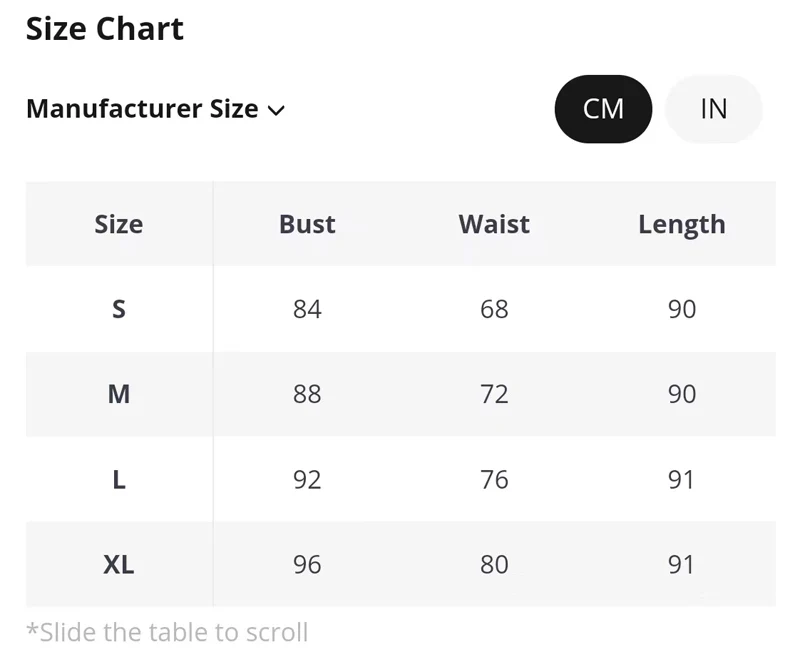Click the XL waist value 80
The width and height of the screenshot is (800, 672).
[494, 565]
